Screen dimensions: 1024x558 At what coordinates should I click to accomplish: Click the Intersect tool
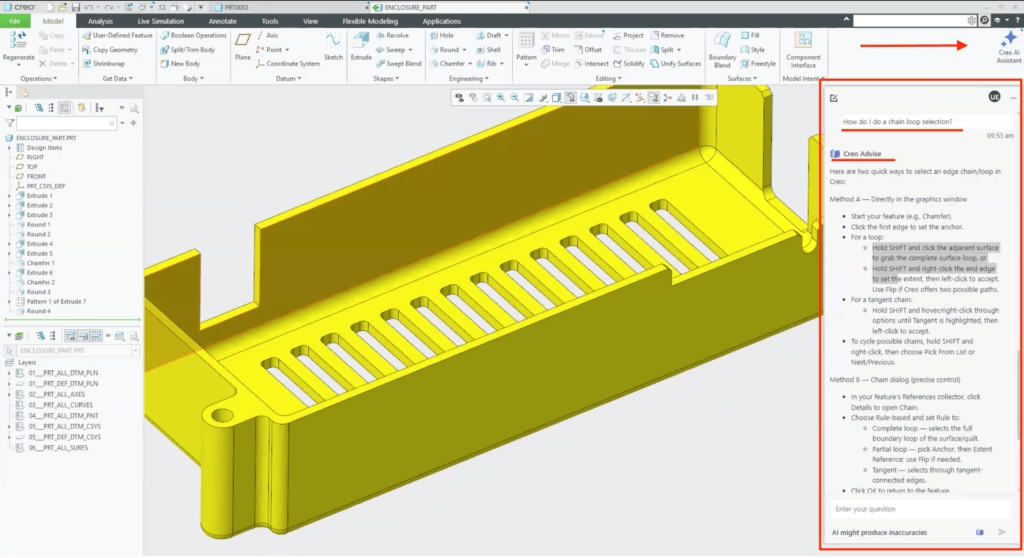click(x=592, y=64)
